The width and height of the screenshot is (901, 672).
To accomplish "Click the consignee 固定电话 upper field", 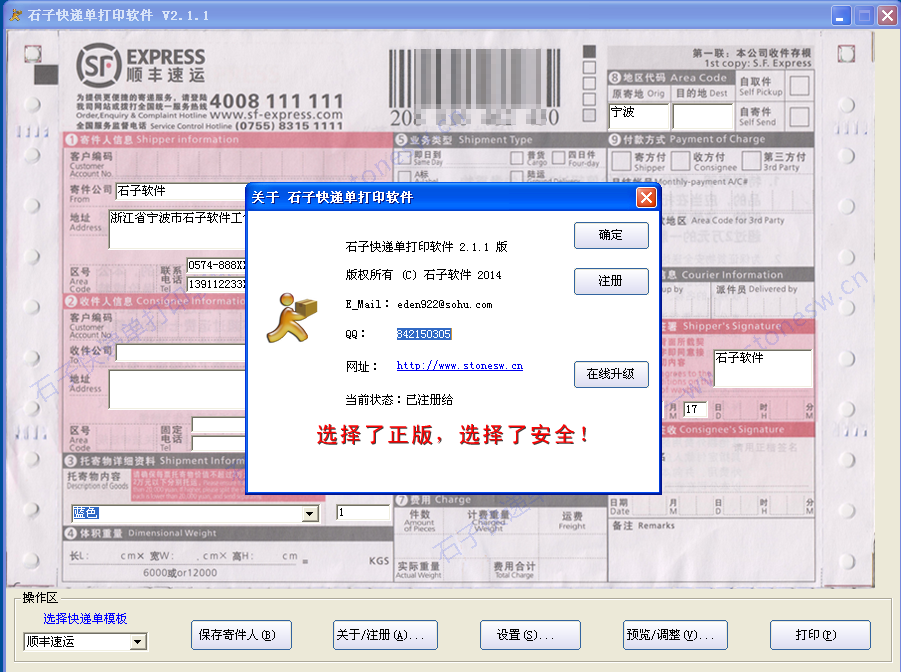I will (219, 425).
